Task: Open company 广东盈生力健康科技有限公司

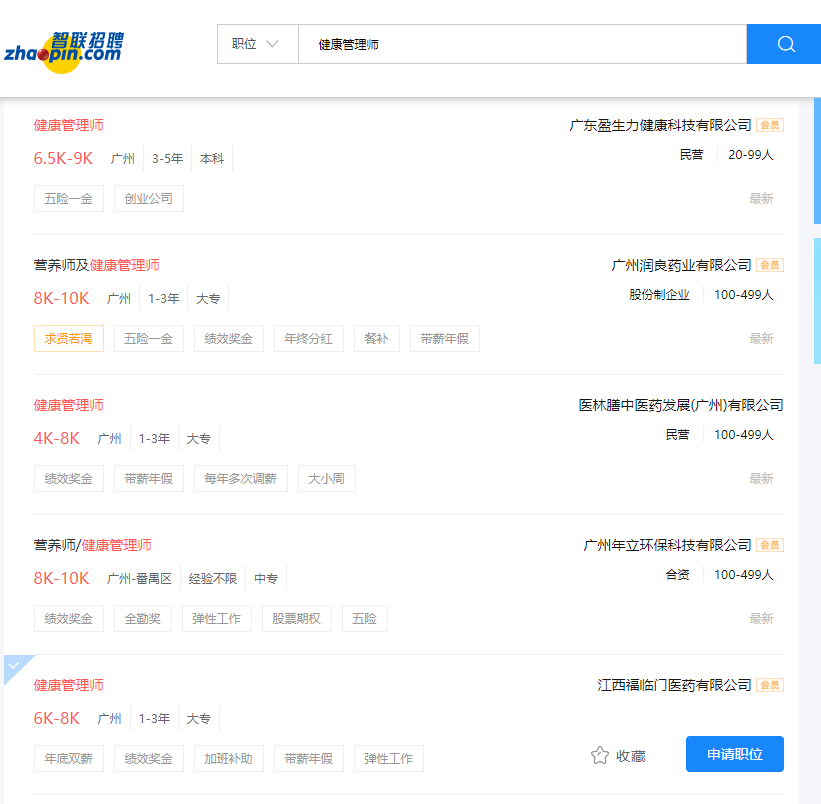Action: pos(660,125)
